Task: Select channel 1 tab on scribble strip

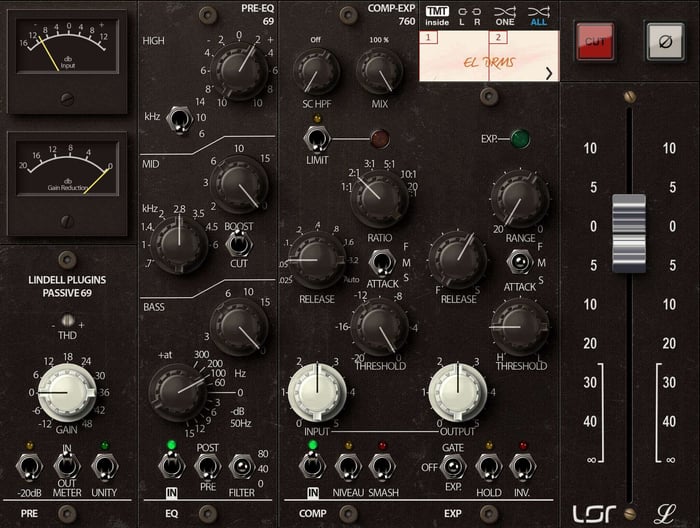Action: pyautogui.click(x=429, y=37)
